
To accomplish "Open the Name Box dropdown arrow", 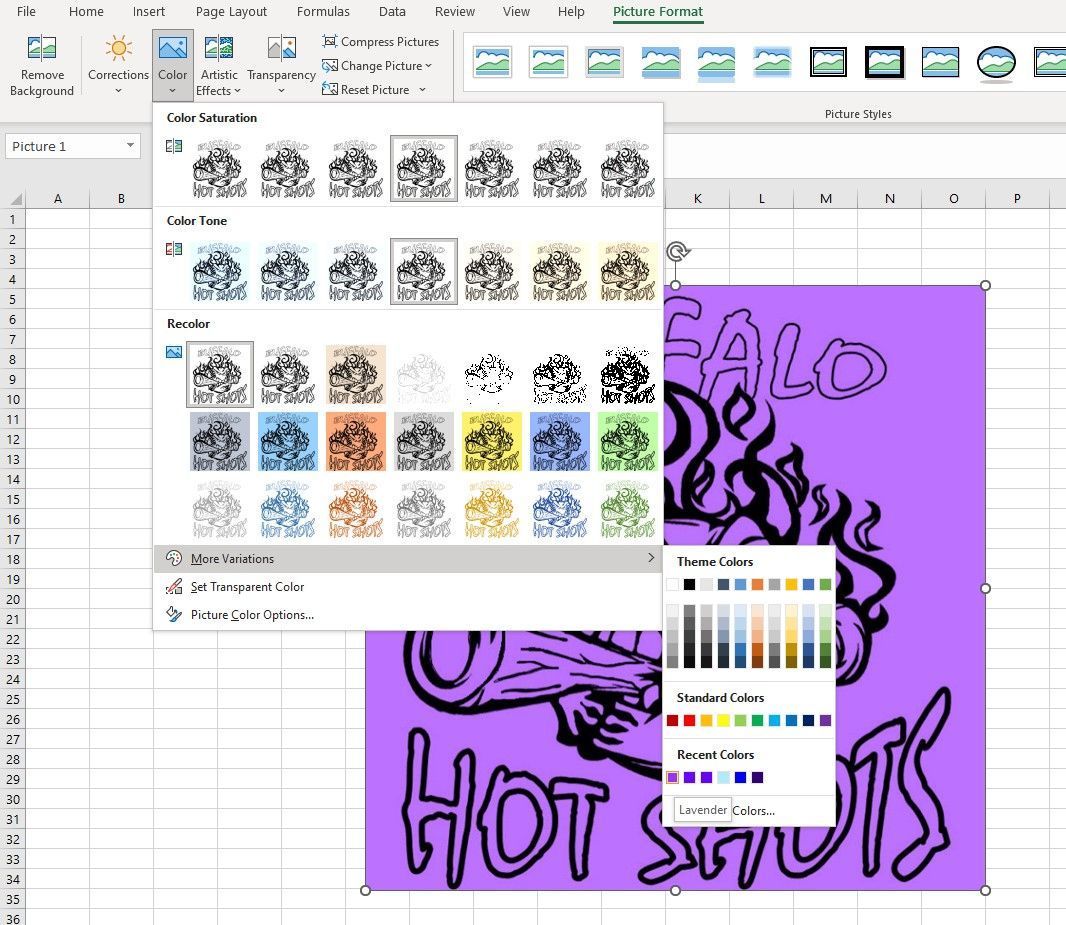I will (x=130, y=145).
